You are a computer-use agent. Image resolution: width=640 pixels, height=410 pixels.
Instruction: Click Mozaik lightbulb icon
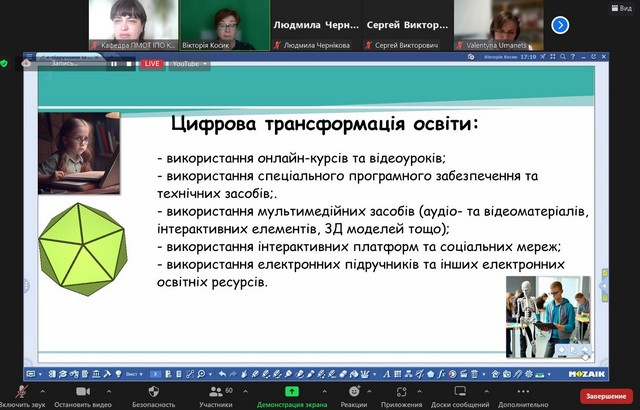pos(118,374)
